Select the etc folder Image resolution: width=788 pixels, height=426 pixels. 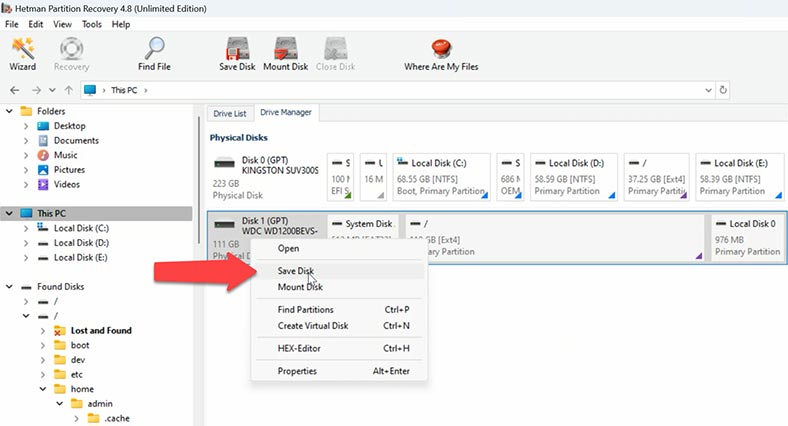76,374
